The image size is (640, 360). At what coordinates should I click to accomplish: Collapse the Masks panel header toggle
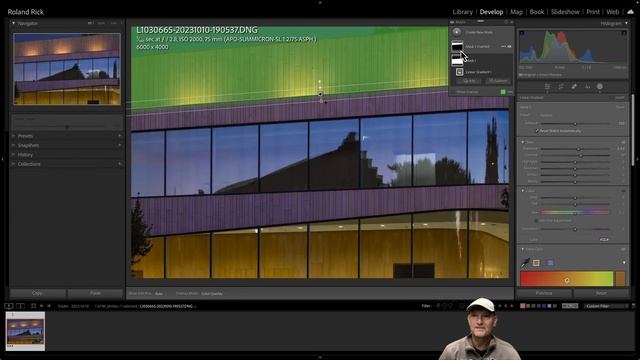tap(452, 22)
